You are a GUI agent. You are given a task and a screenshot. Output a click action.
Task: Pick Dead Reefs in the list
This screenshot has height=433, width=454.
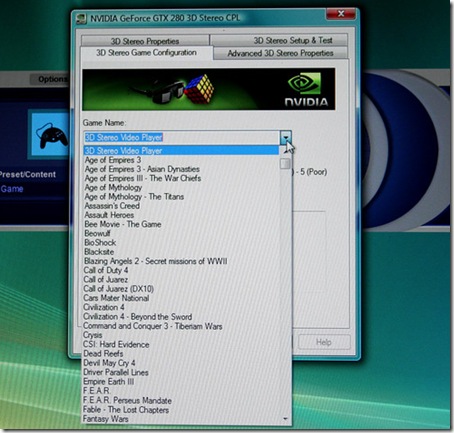pyautogui.click(x=181, y=354)
